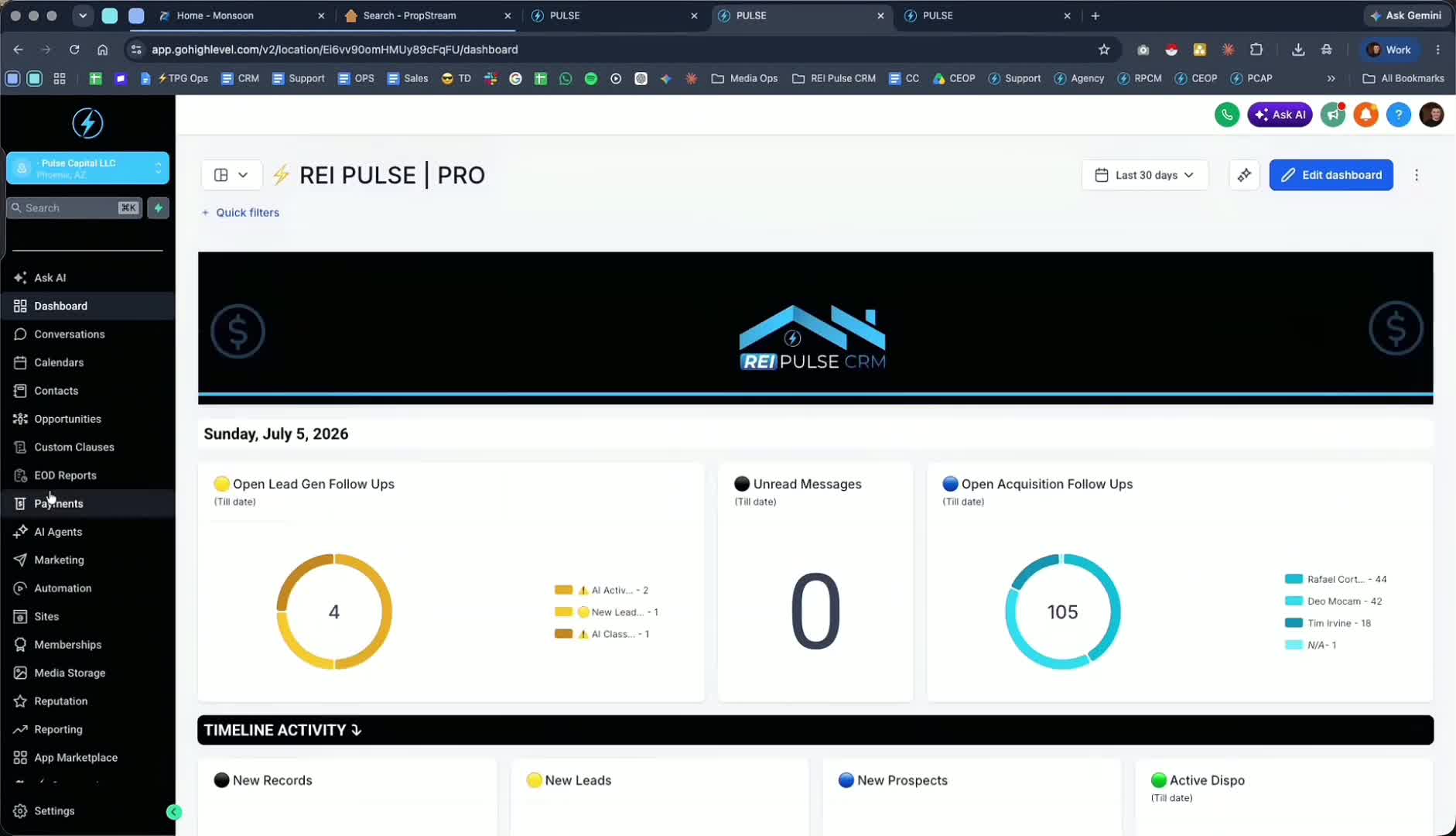Click the Deo Mocam legend swatch

tap(1294, 601)
